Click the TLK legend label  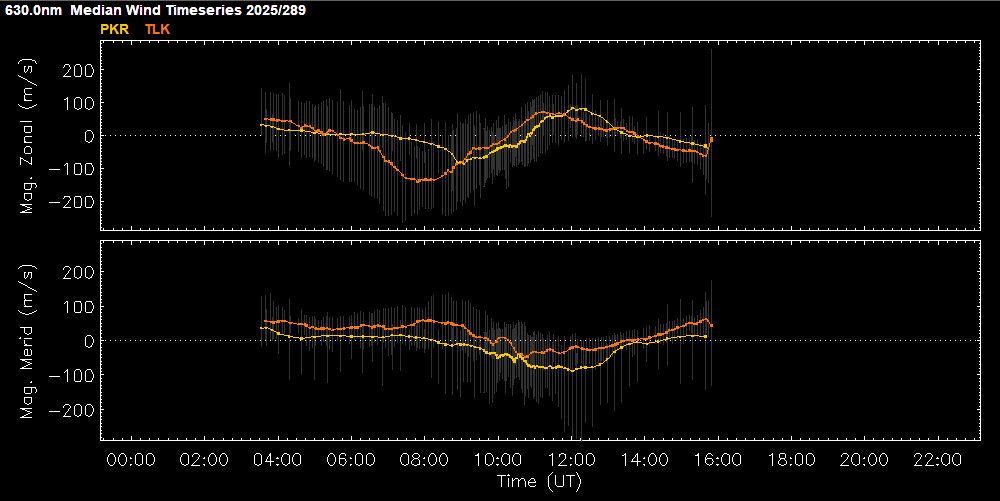pos(158,29)
